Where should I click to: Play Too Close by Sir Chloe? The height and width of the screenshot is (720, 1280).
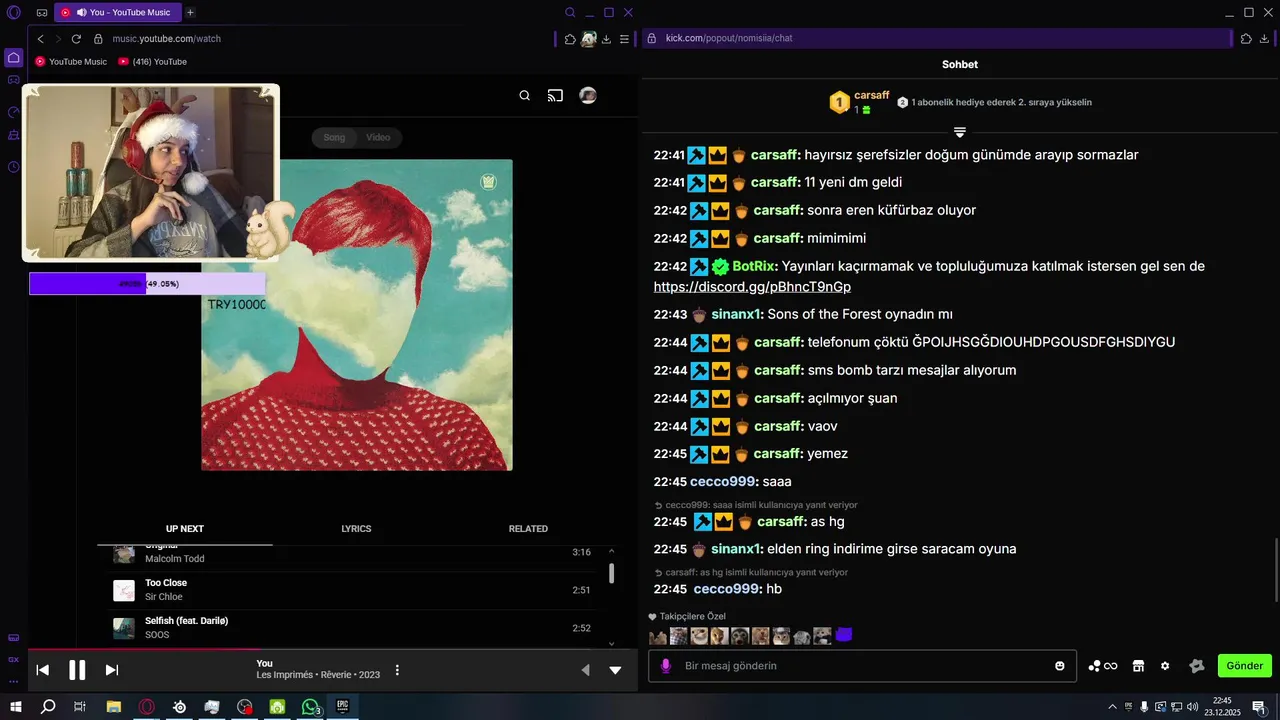(352, 590)
